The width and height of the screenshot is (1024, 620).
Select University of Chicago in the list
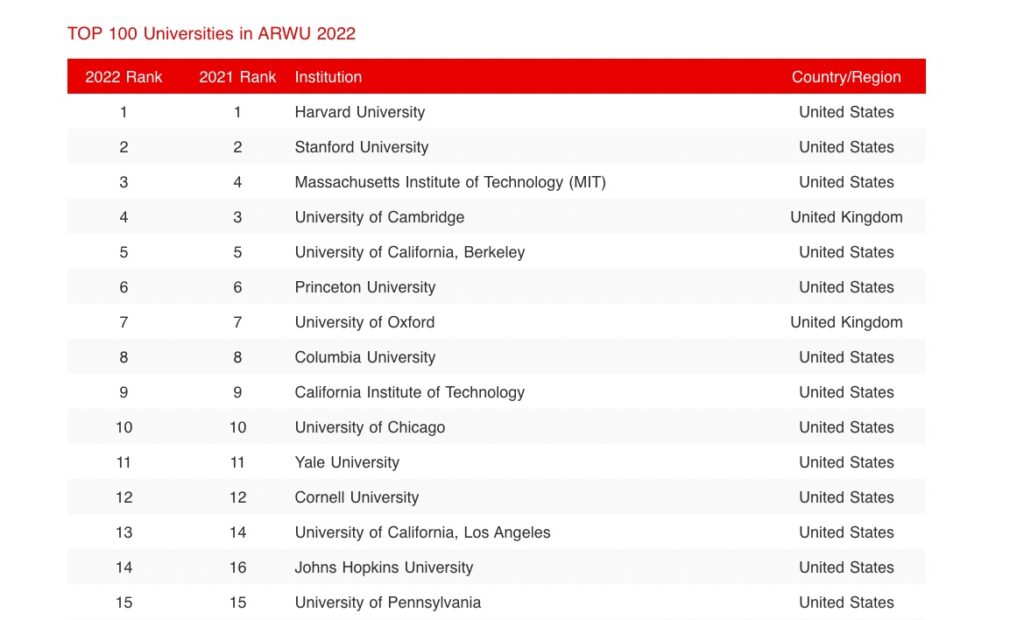[x=370, y=427]
